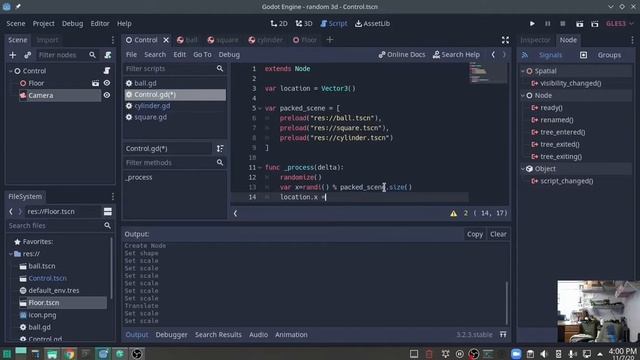Fold the _process function at line 11

tap(260, 167)
